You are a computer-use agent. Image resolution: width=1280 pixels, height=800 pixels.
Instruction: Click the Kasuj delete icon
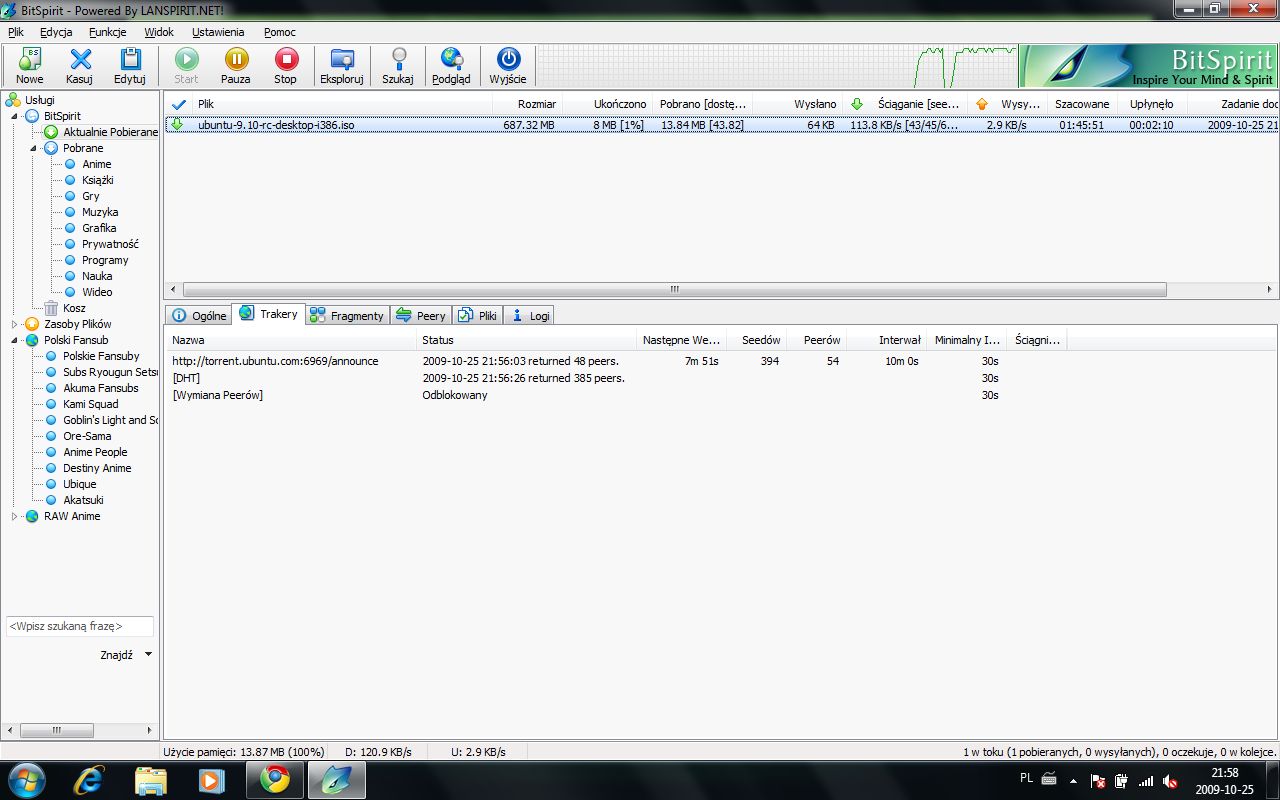tap(80, 66)
